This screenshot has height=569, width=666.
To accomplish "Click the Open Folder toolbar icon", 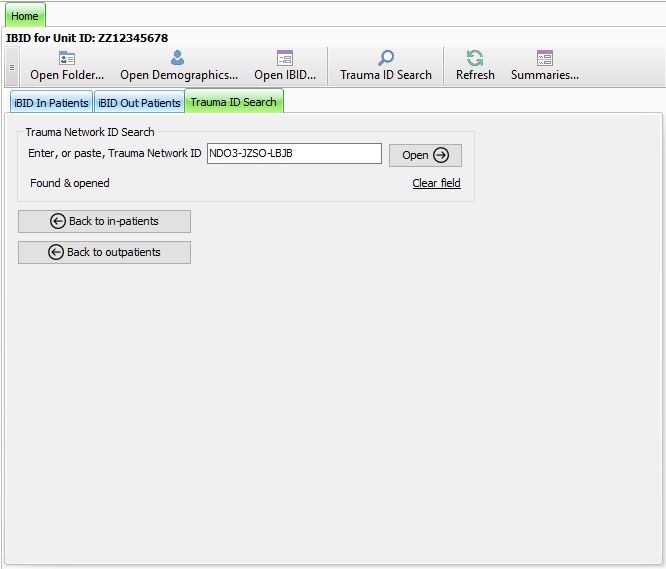I will click(67, 58).
